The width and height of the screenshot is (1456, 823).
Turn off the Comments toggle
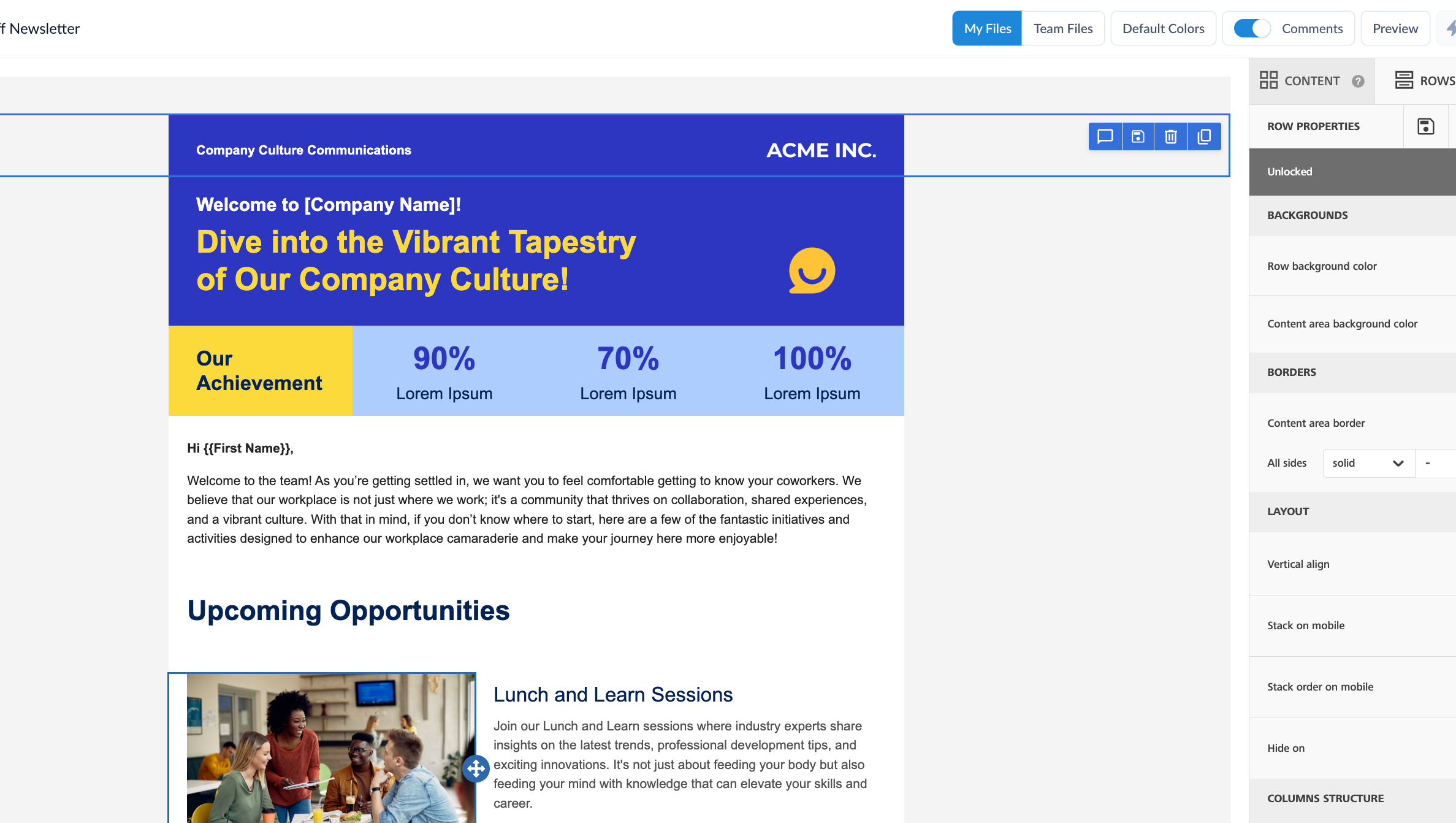pyautogui.click(x=1252, y=28)
